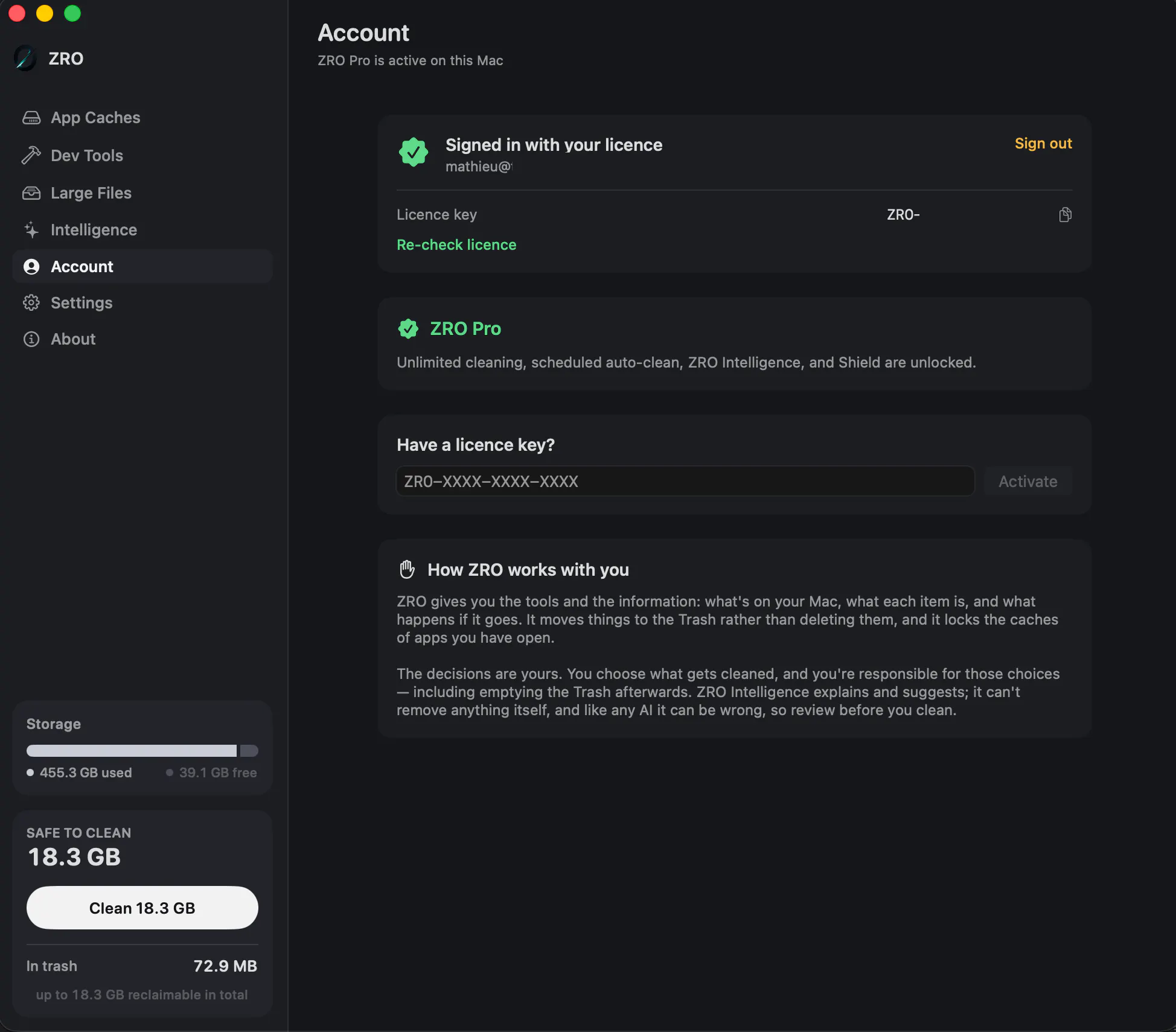The image size is (1176, 1032).
Task: Click the green verified badge beside Signed in
Action: (414, 152)
